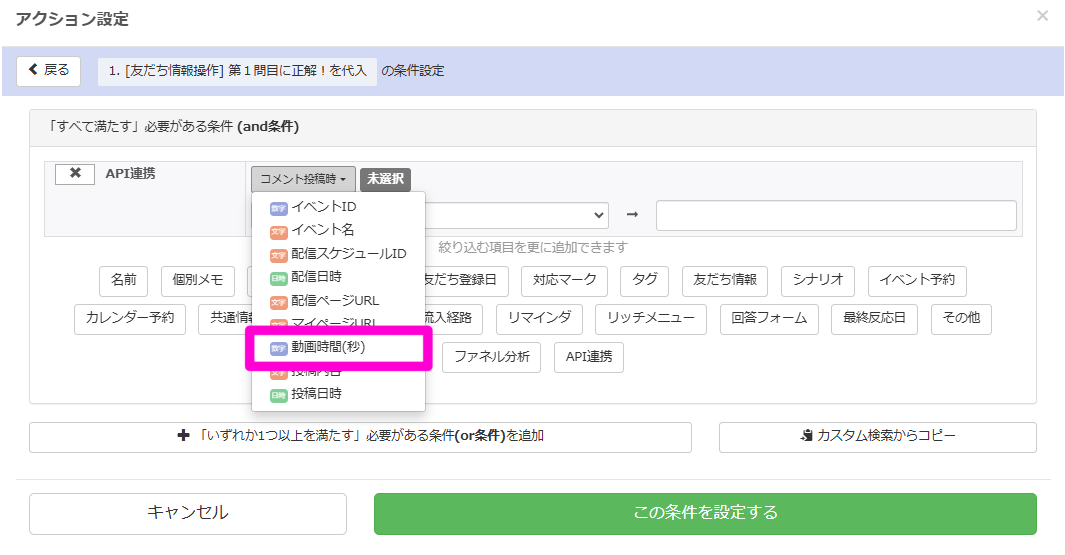Add その他 filter condition
Screen dimensions: 1065x555
click(x=961, y=319)
